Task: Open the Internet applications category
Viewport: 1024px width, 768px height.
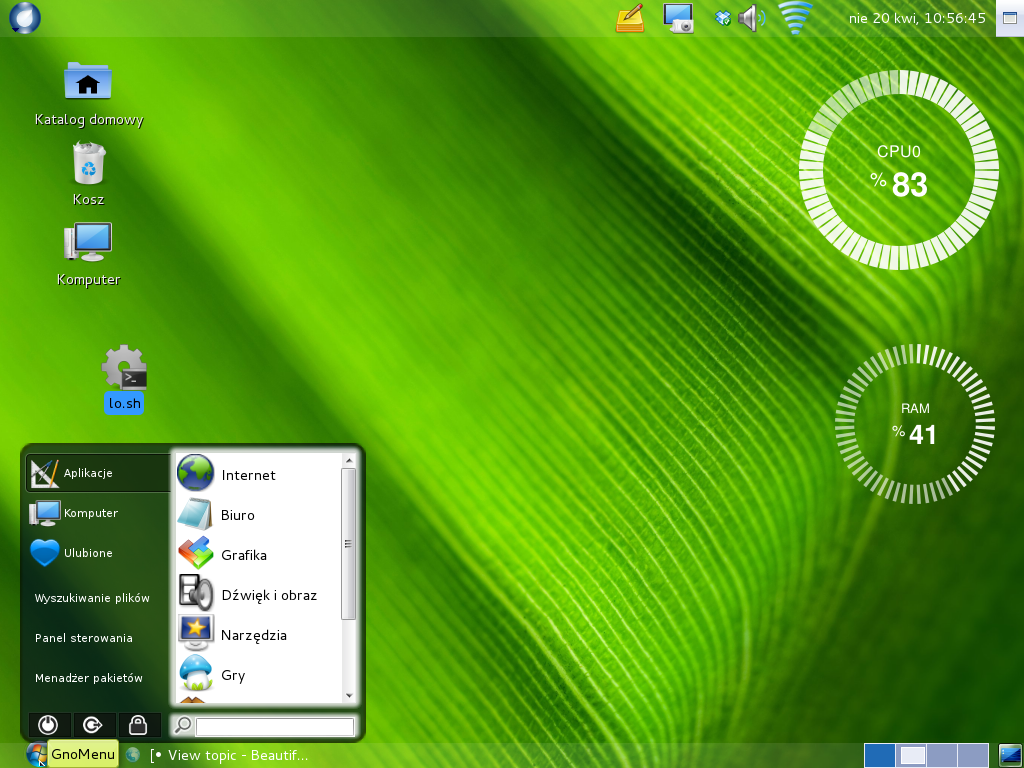Action: (247, 475)
